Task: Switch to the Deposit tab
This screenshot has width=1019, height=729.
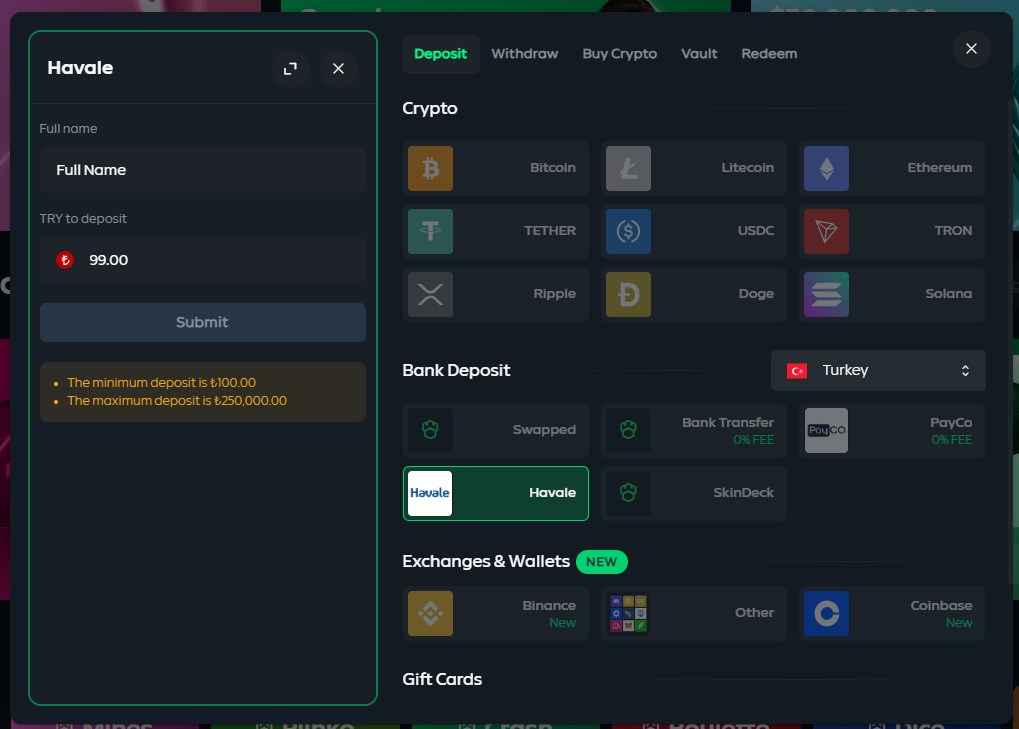Action: click(x=441, y=54)
